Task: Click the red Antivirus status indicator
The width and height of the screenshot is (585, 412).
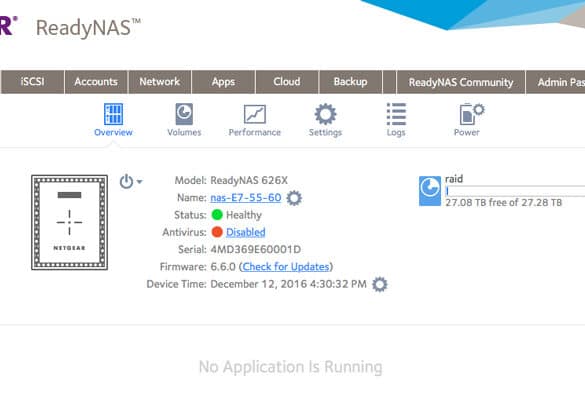Action: pos(217,232)
